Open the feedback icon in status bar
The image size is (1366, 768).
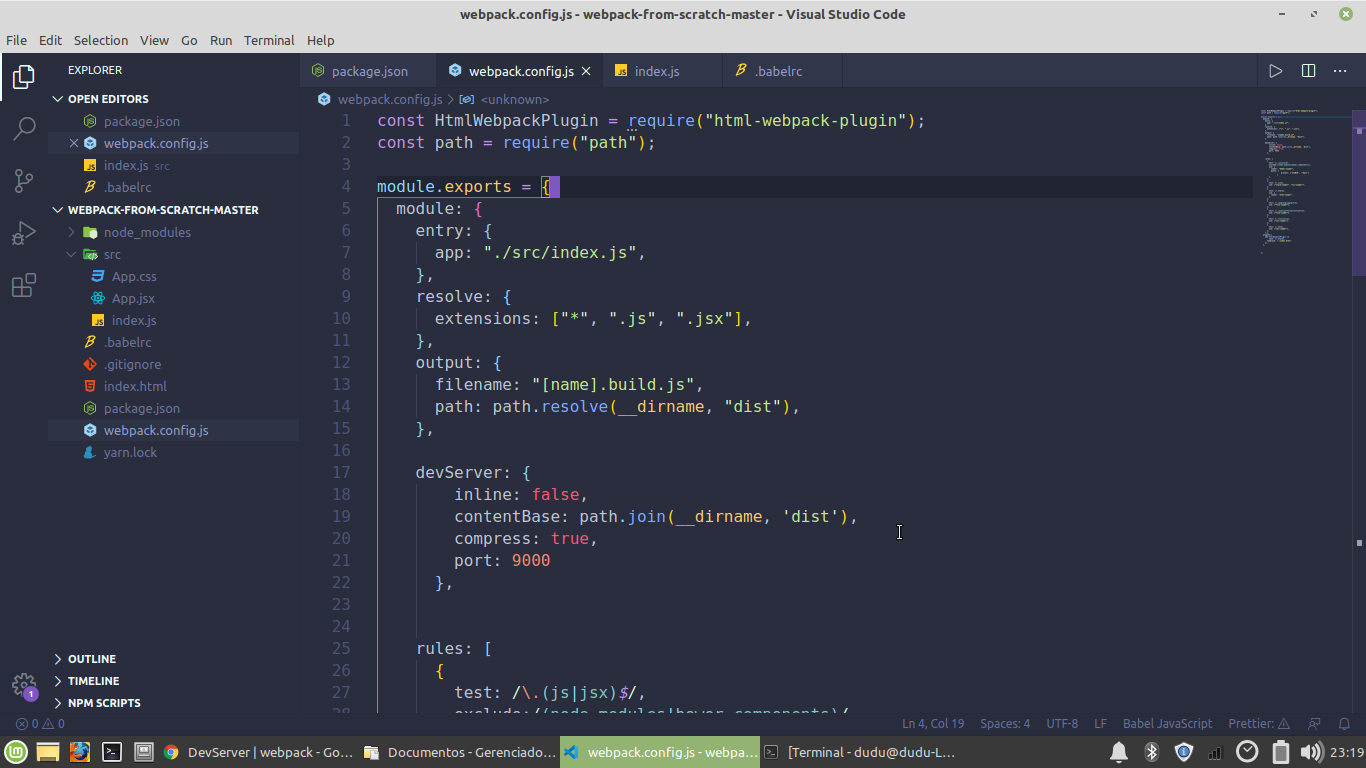tap(1315, 724)
